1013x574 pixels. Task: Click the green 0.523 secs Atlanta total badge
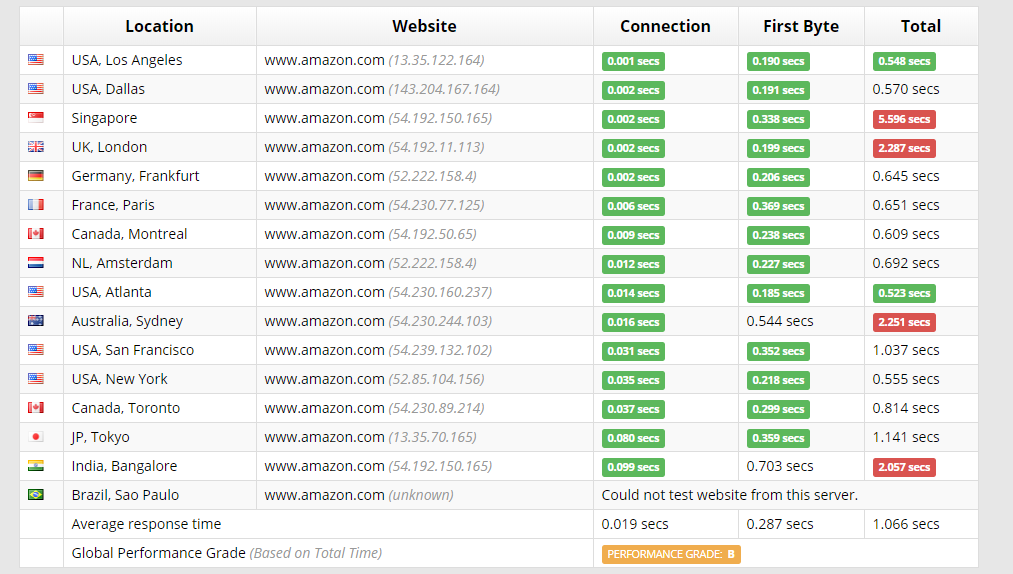[x=904, y=293]
